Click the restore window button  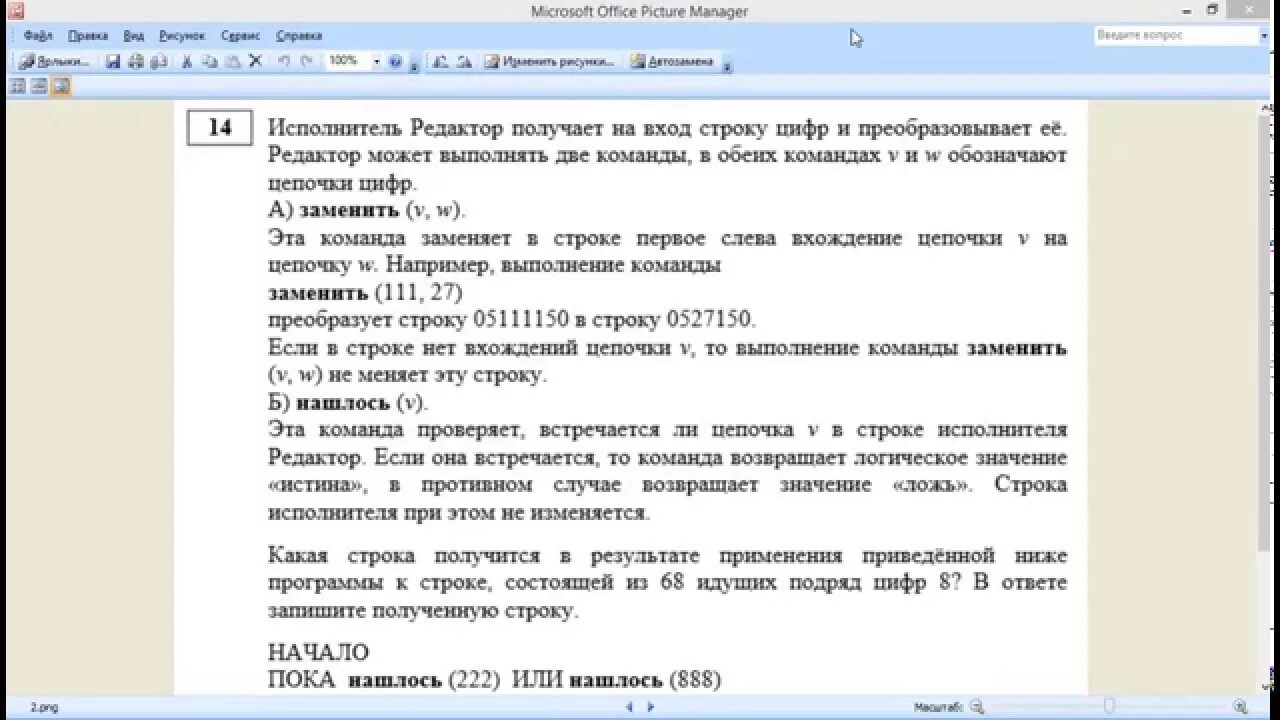pos(1212,10)
